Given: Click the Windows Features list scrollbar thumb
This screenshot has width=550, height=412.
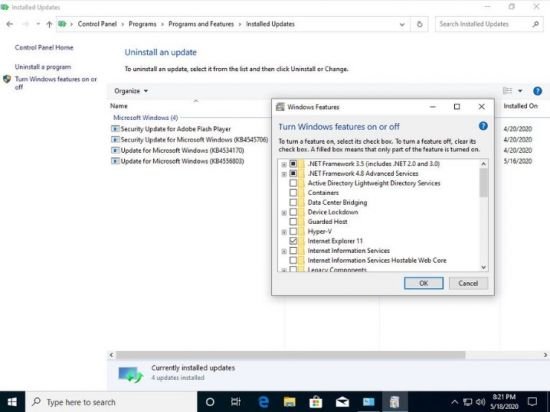Looking at the screenshot, I should click(483, 182).
